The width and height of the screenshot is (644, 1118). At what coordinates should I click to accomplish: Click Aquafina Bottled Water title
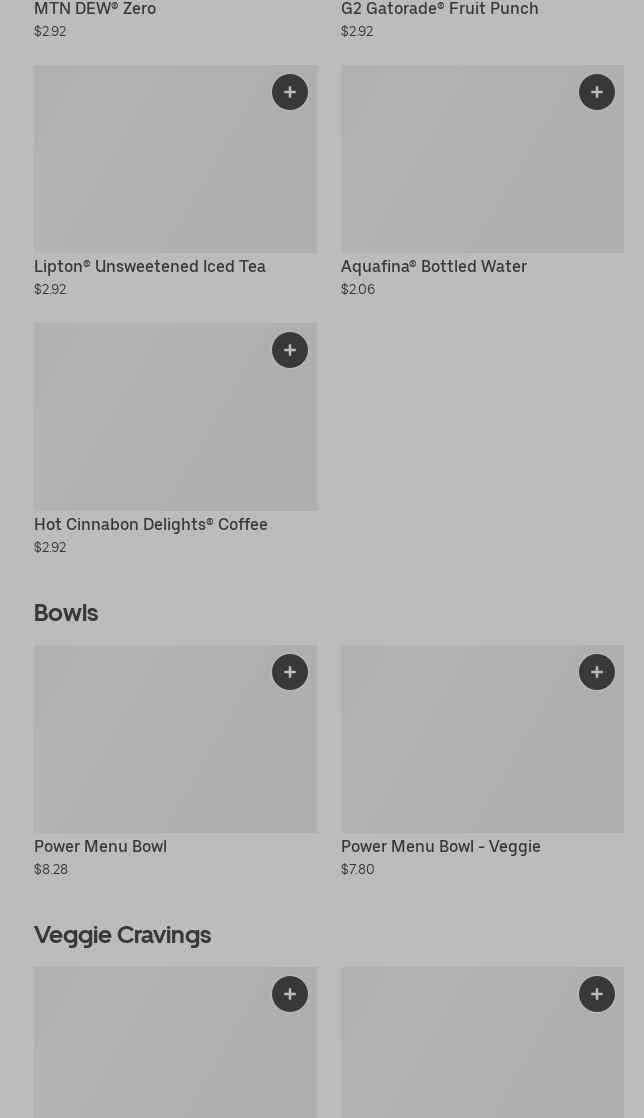(434, 267)
